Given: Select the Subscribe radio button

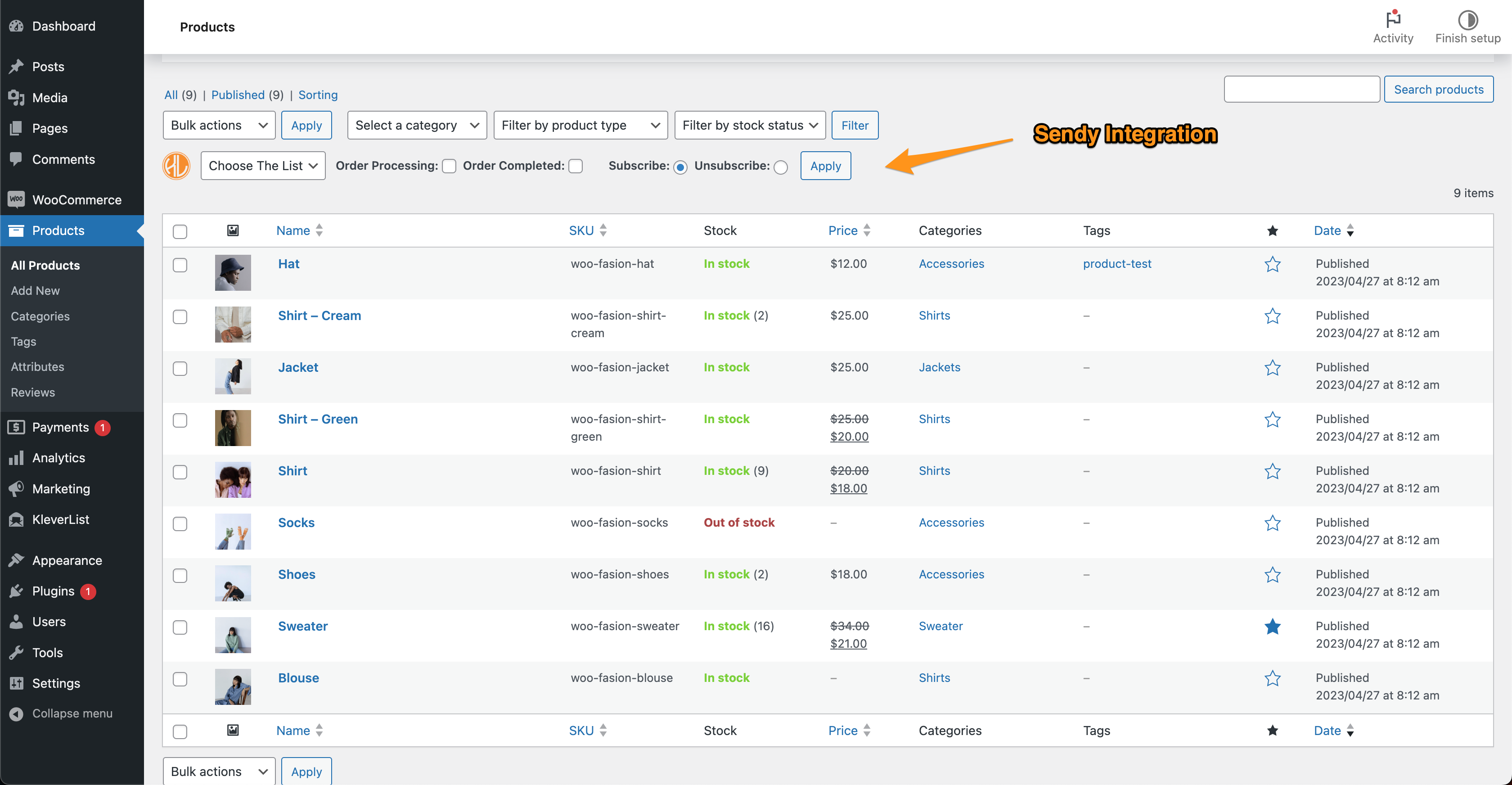Looking at the screenshot, I should 680,167.
